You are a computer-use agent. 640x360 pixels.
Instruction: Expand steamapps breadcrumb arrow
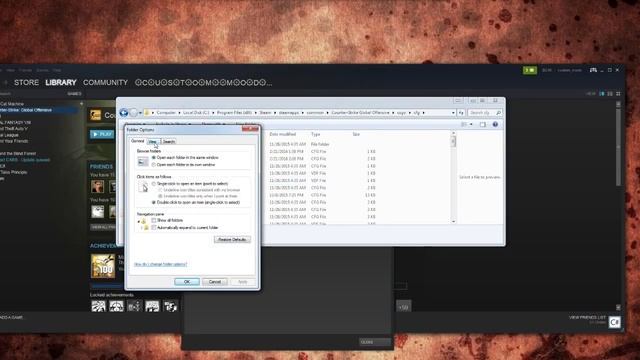pyautogui.click(x=303, y=113)
